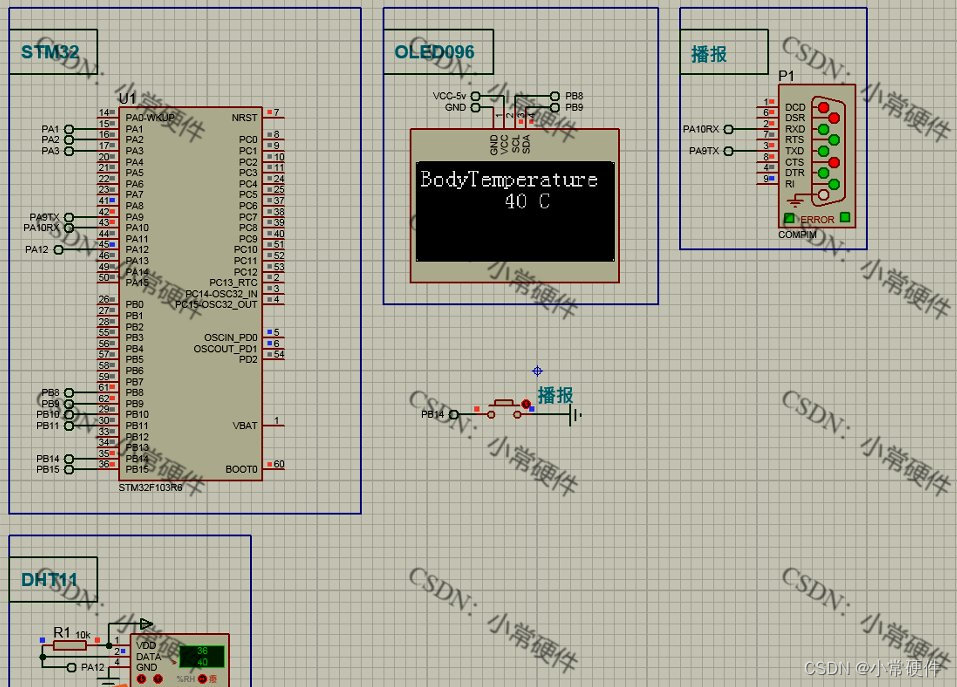Click the R1 reference label
The height and width of the screenshot is (687, 957).
62,632
